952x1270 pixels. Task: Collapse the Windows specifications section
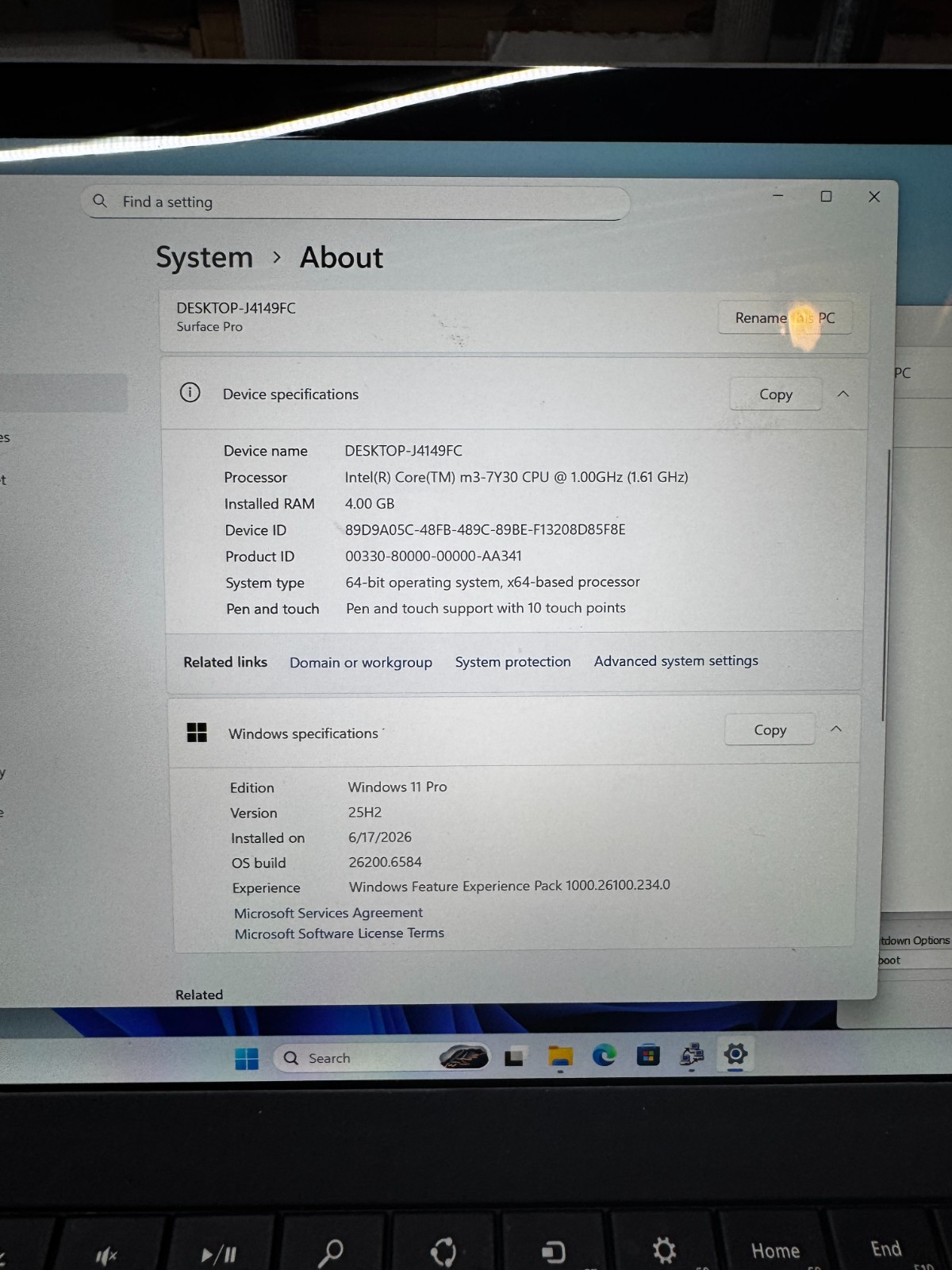[x=836, y=729]
